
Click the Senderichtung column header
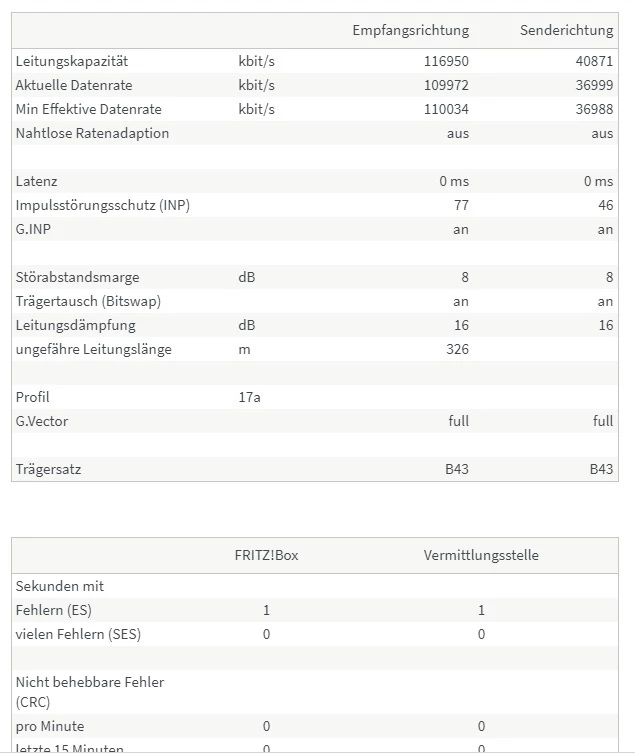point(566,30)
